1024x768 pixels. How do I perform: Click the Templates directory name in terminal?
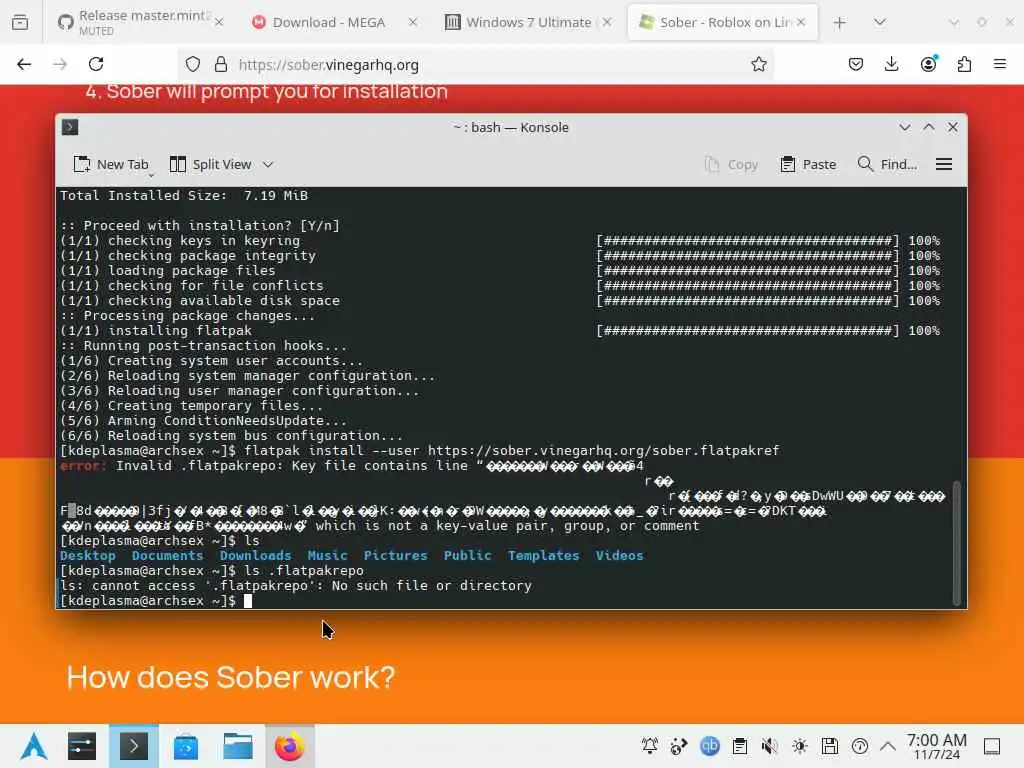pos(543,556)
